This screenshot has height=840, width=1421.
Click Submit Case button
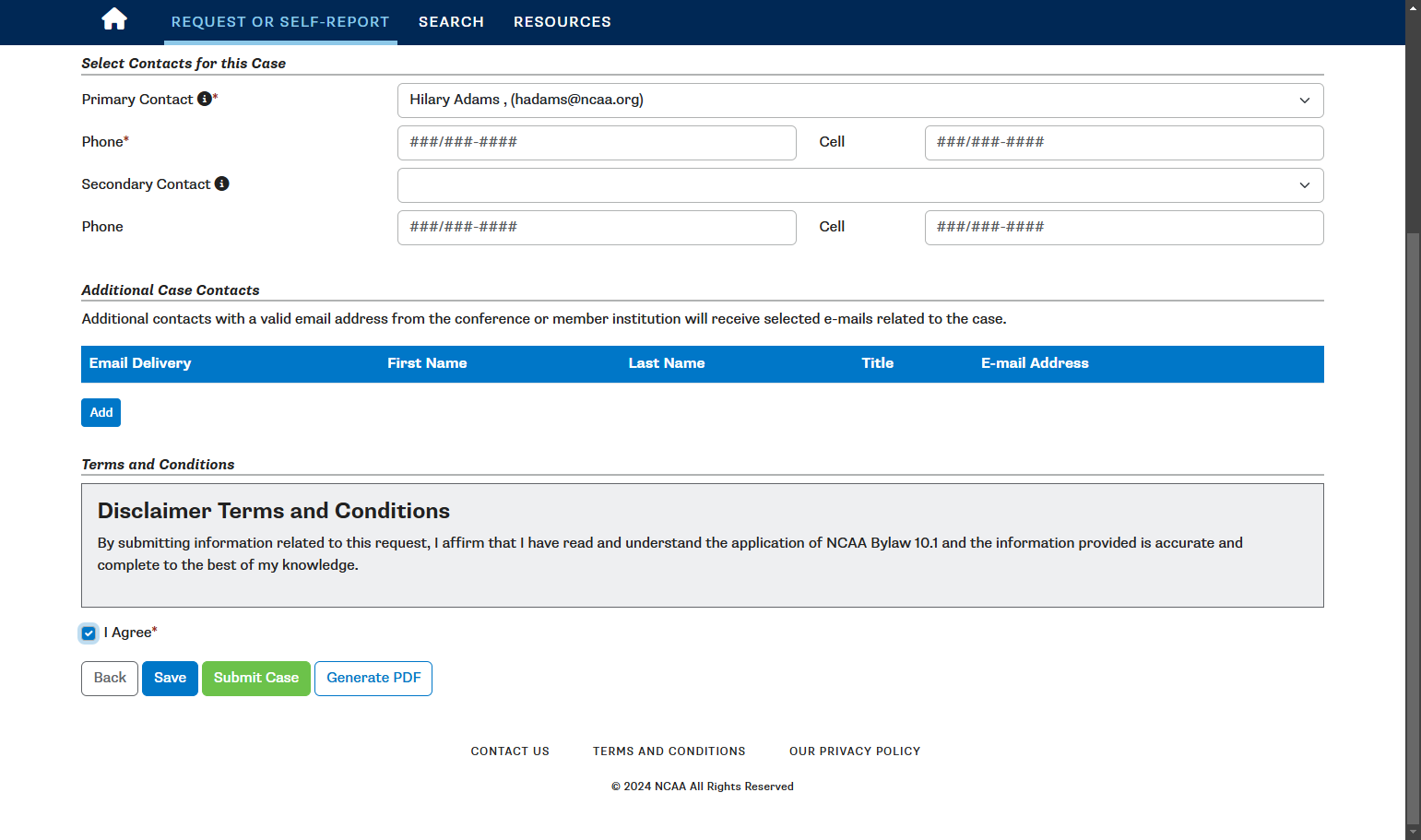(256, 679)
